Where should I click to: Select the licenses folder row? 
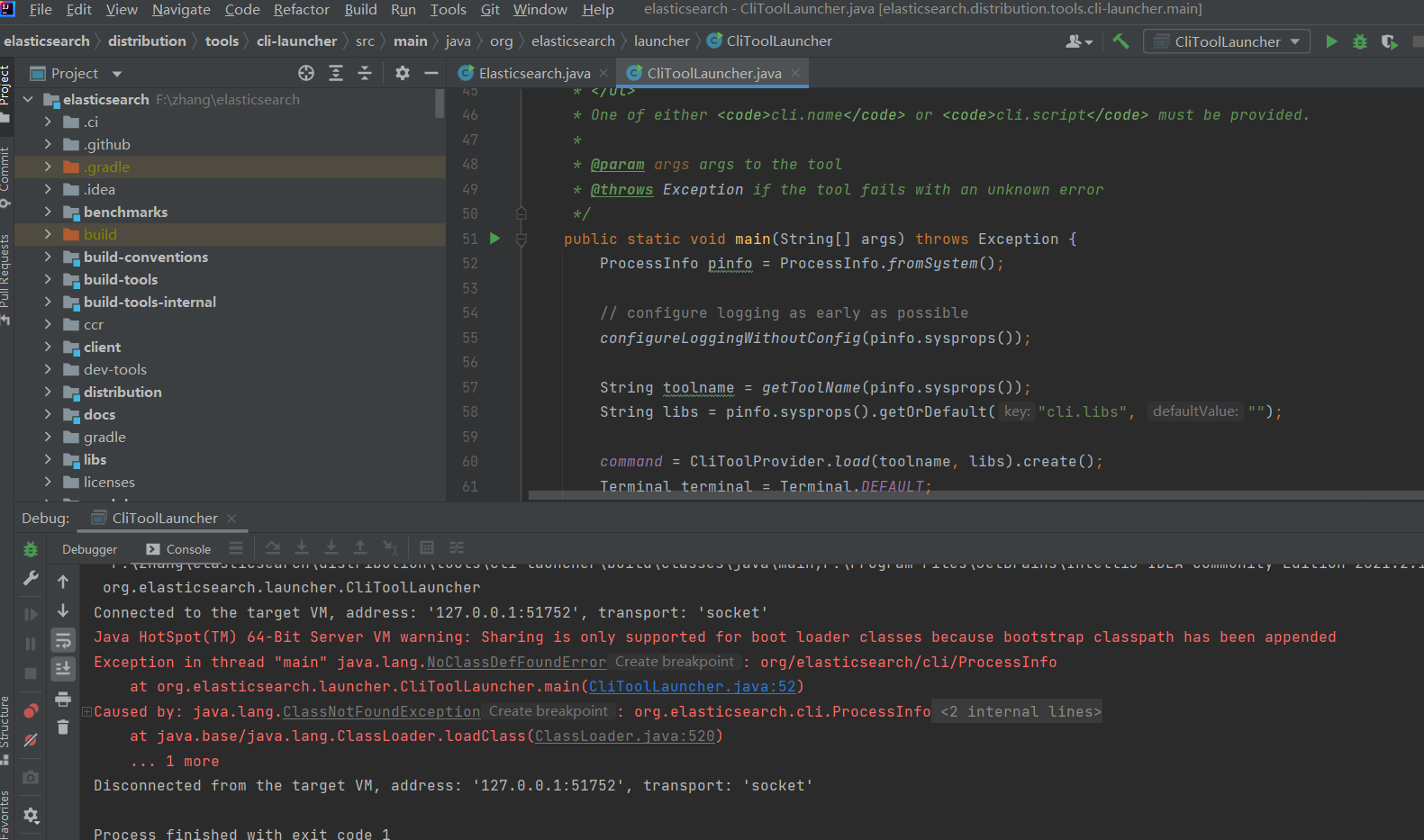(230, 482)
